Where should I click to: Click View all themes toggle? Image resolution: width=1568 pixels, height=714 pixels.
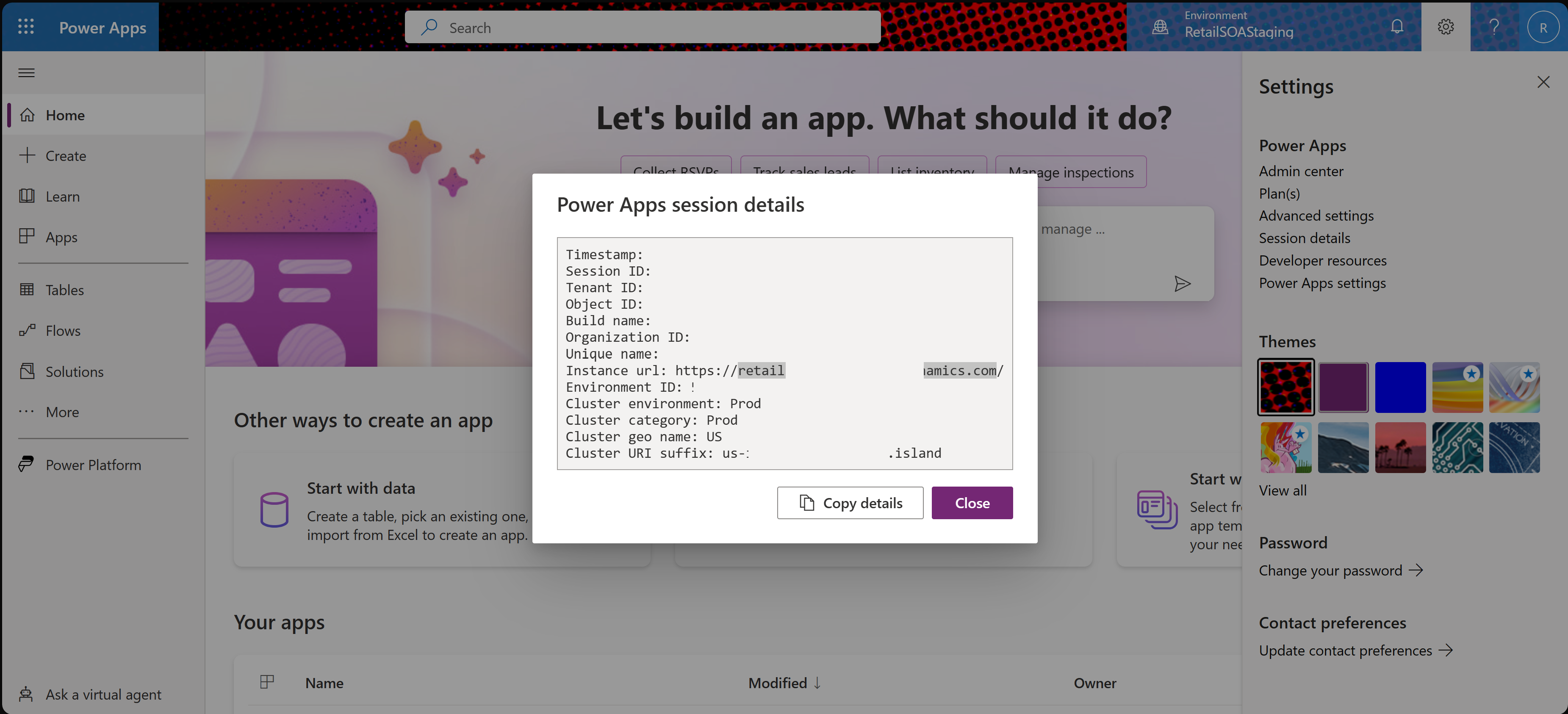pyautogui.click(x=1283, y=490)
